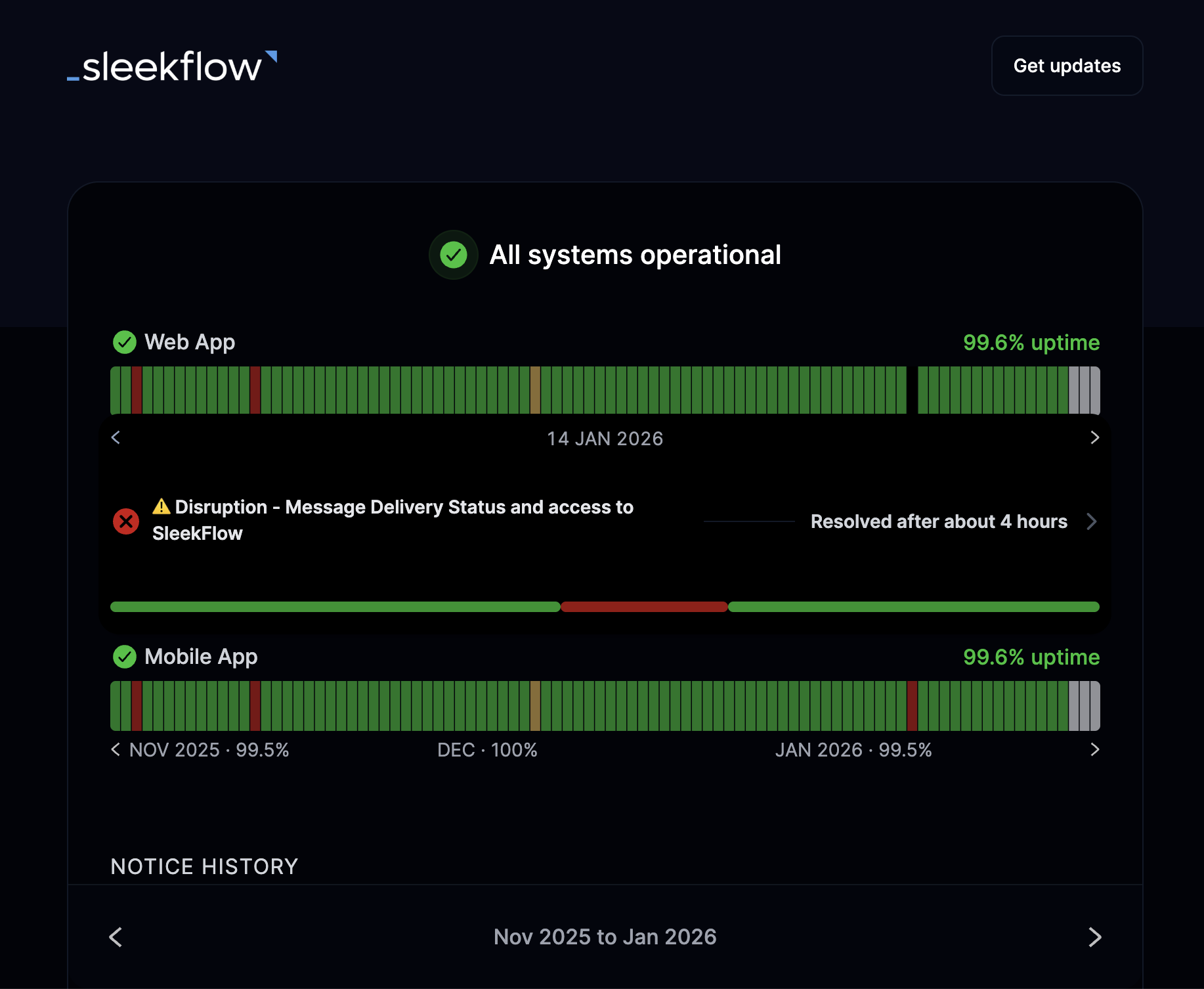Image resolution: width=1204 pixels, height=989 pixels.
Task: Click the SleekFlow logo
Action: click(173, 66)
